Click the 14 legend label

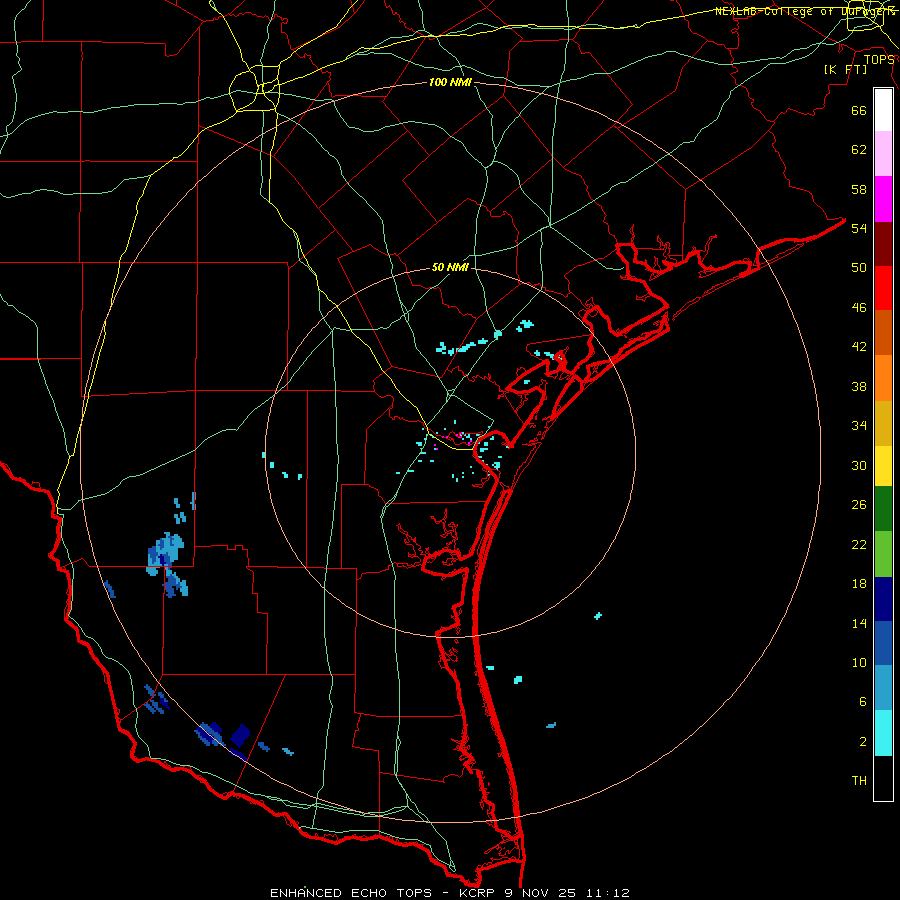coord(859,623)
